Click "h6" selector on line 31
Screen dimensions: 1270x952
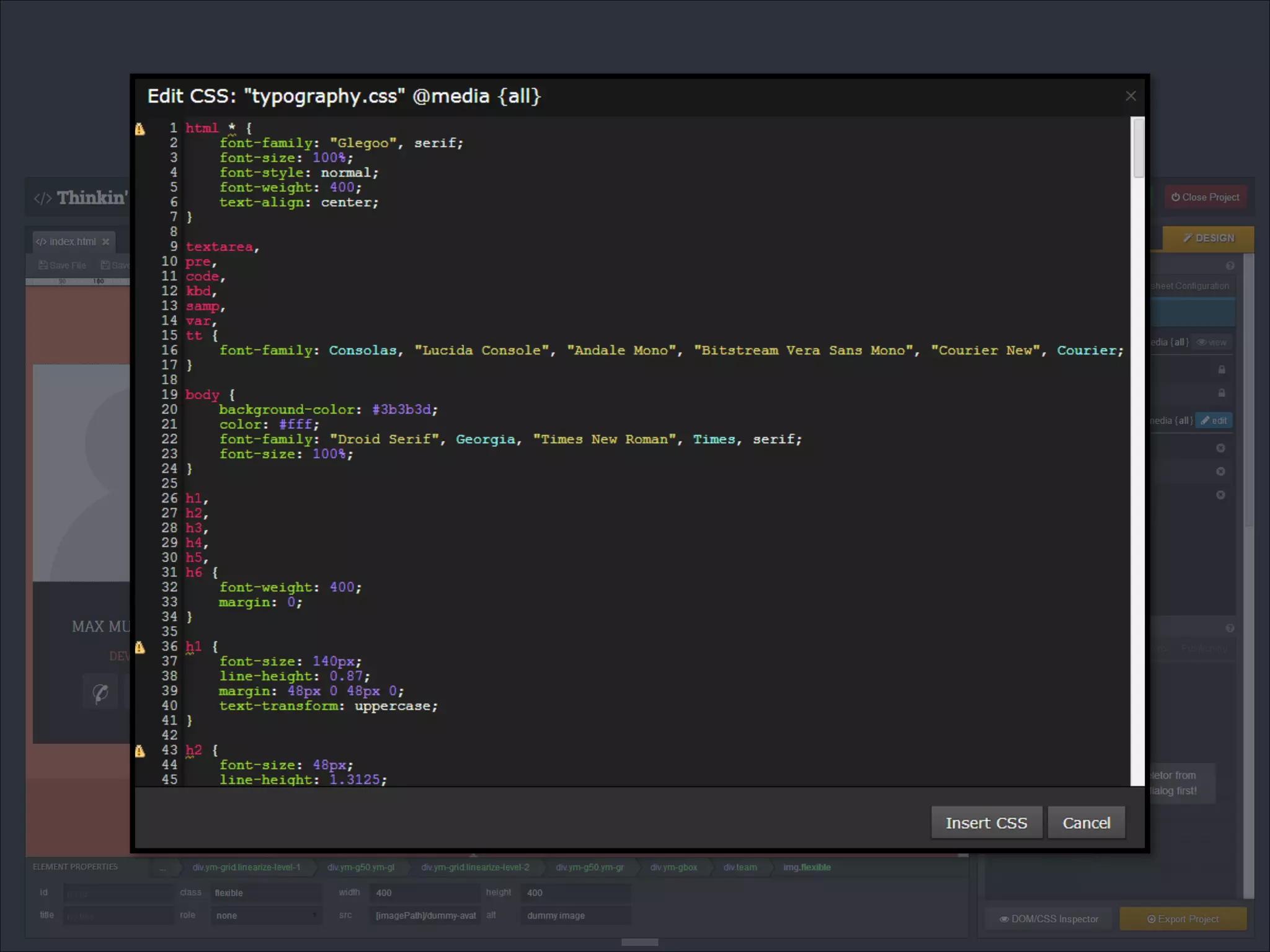(x=193, y=572)
